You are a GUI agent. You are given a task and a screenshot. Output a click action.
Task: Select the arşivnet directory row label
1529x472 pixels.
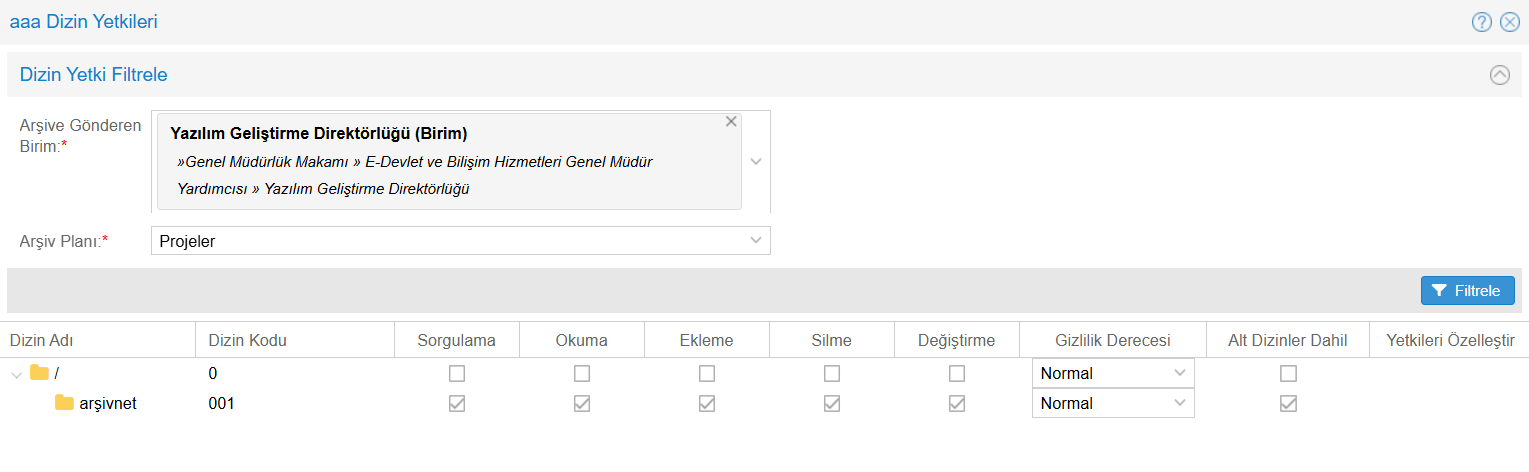tap(108, 404)
